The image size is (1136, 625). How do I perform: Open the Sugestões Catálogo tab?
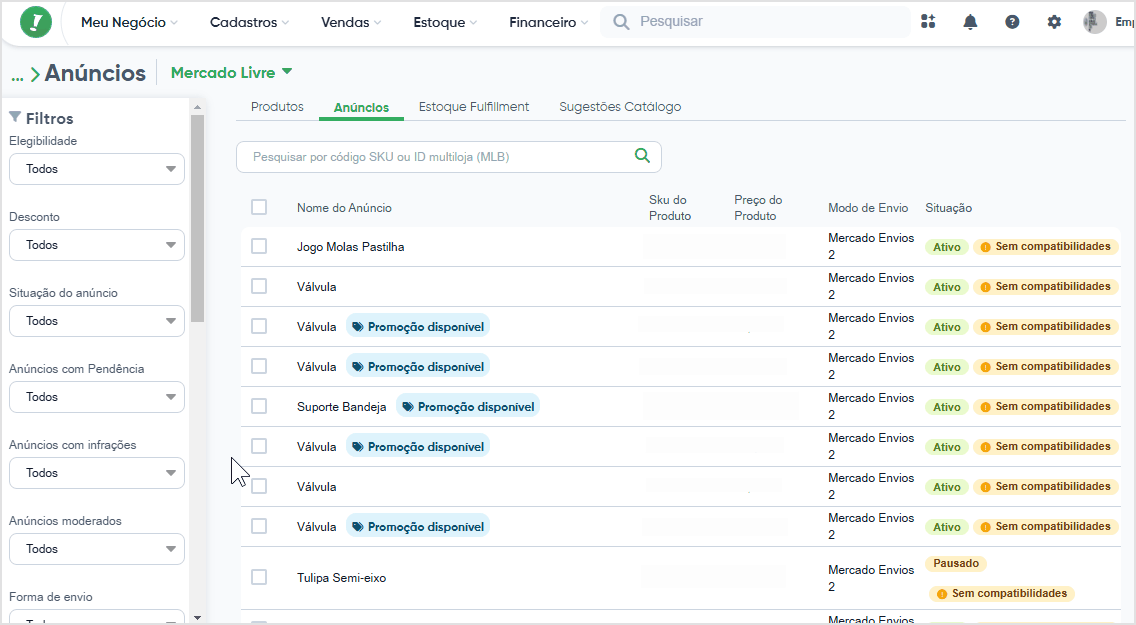click(620, 107)
